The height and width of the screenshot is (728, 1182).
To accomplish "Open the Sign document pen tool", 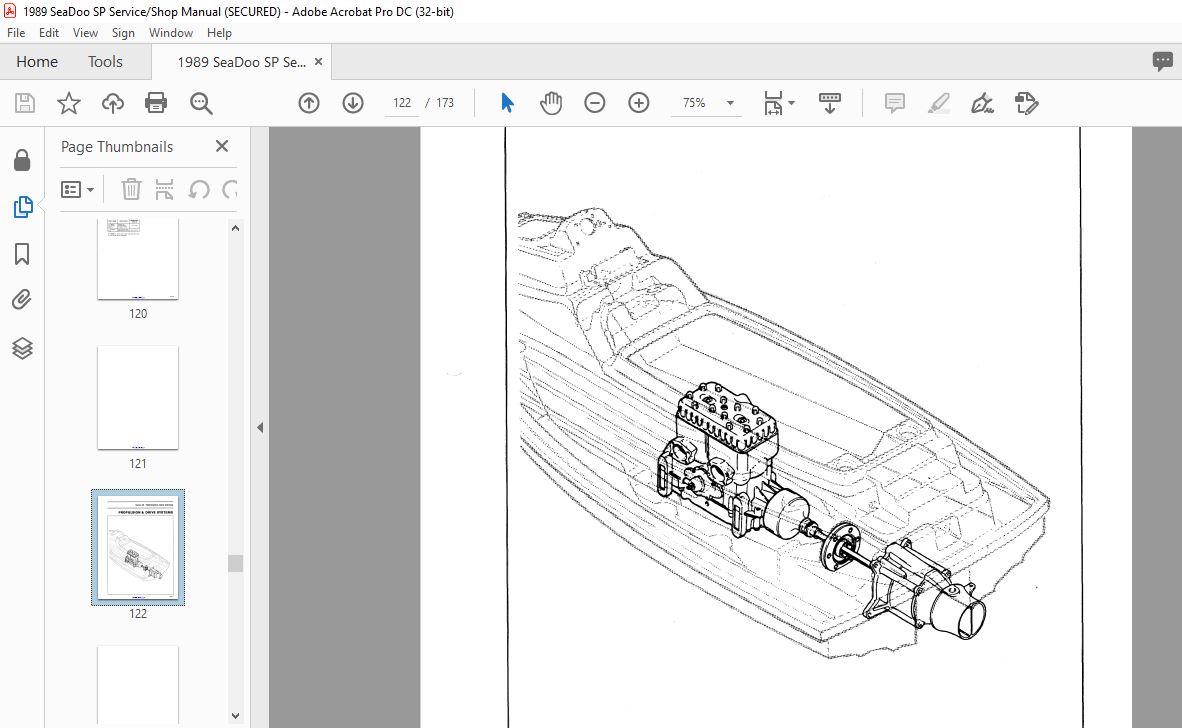I will [x=982, y=103].
